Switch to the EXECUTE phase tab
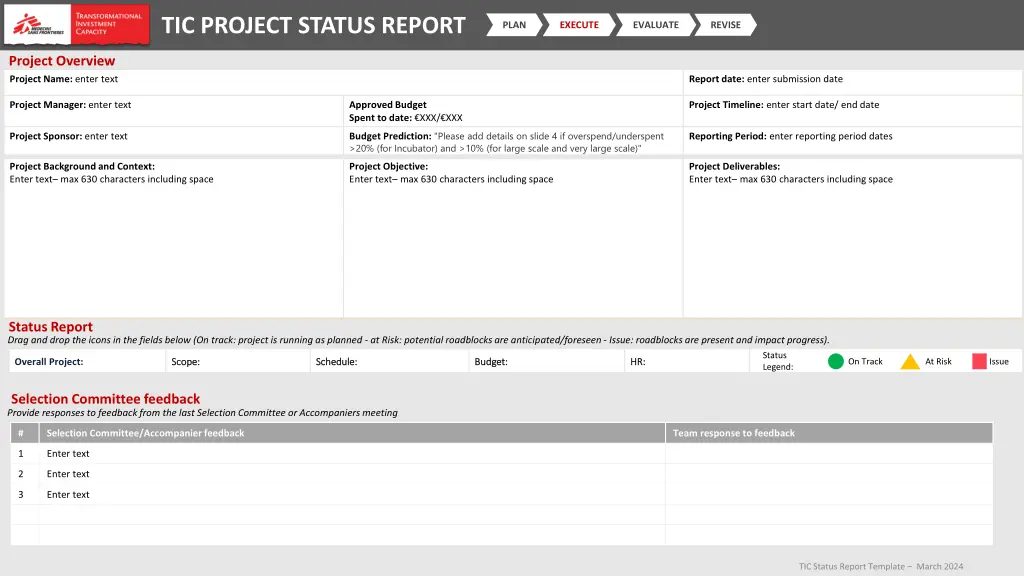 (579, 25)
